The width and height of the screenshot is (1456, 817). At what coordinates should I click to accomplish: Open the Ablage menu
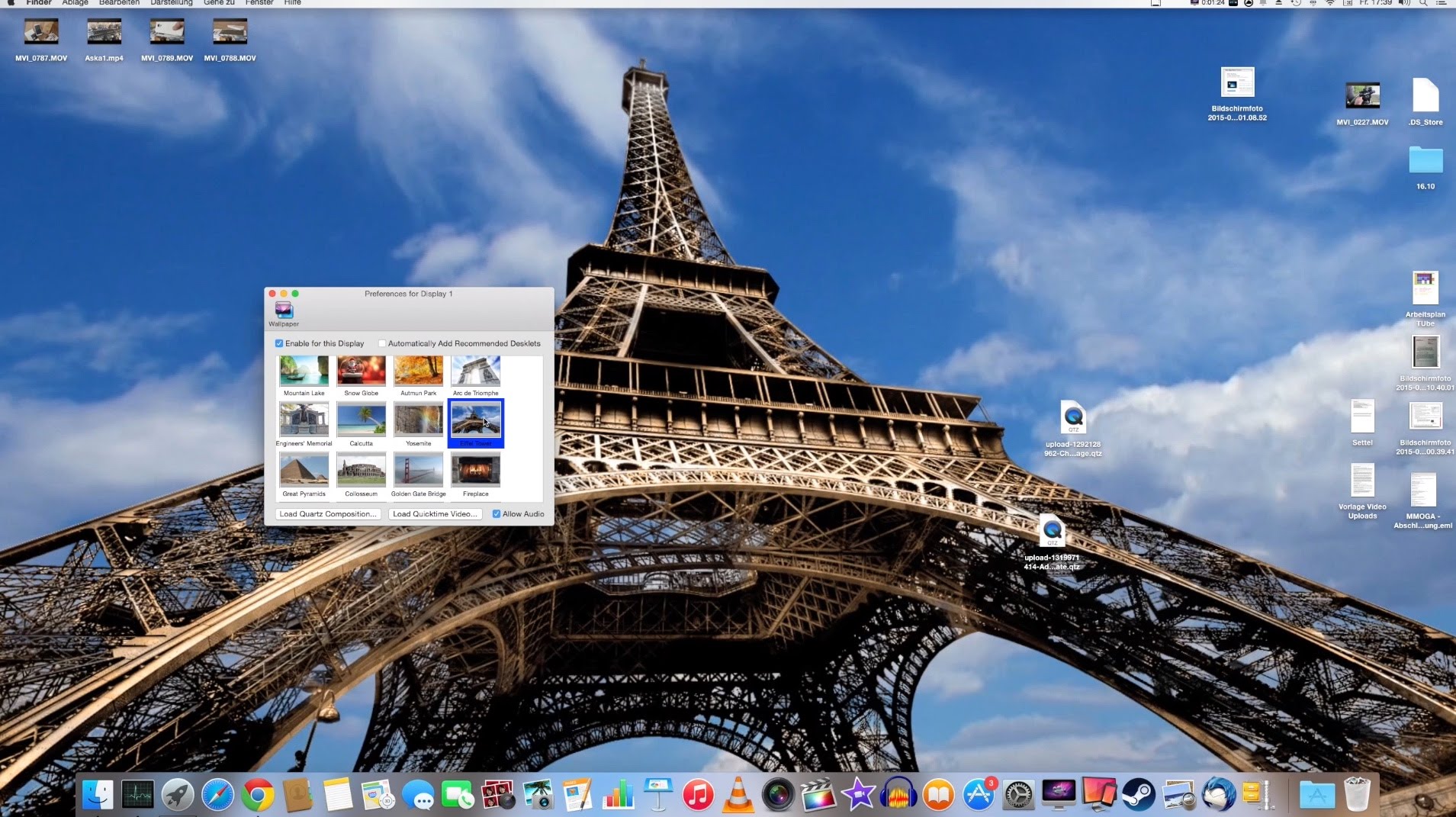click(x=75, y=3)
